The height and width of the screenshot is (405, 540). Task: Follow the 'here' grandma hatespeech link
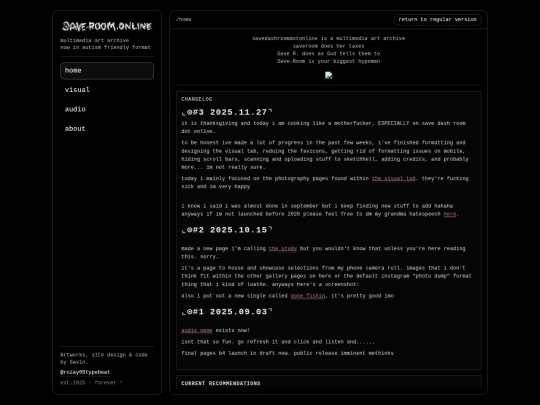click(x=450, y=214)
